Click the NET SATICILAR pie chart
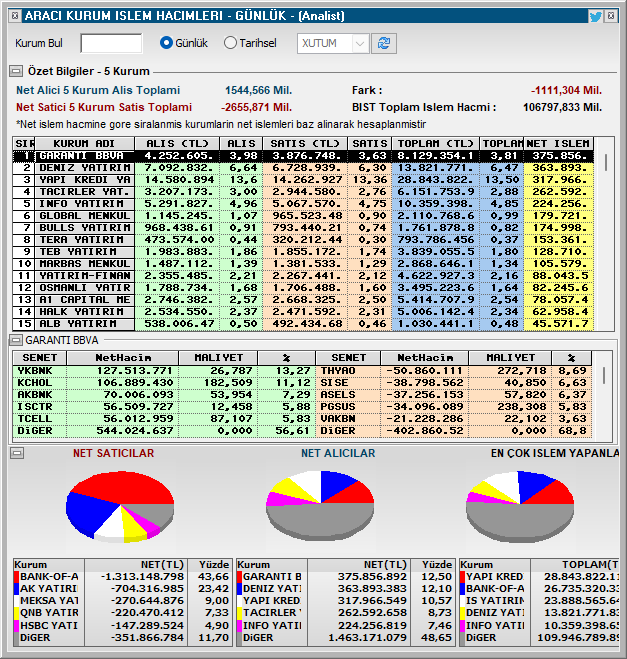627x659 pixels. (x=120, y=506)
